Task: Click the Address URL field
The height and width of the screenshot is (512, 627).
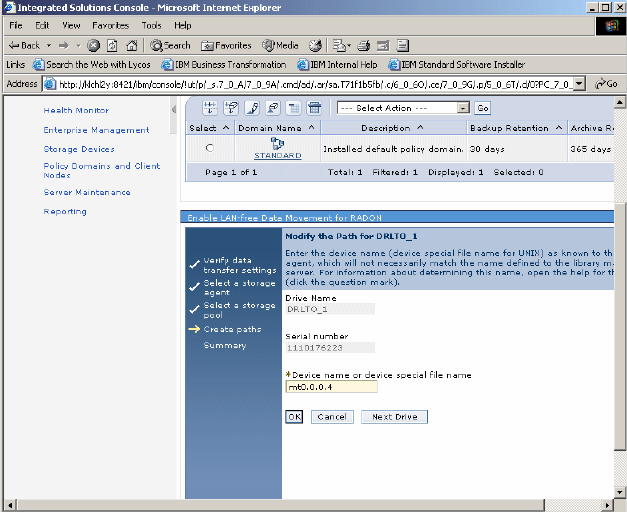Action: pos(315,84)
